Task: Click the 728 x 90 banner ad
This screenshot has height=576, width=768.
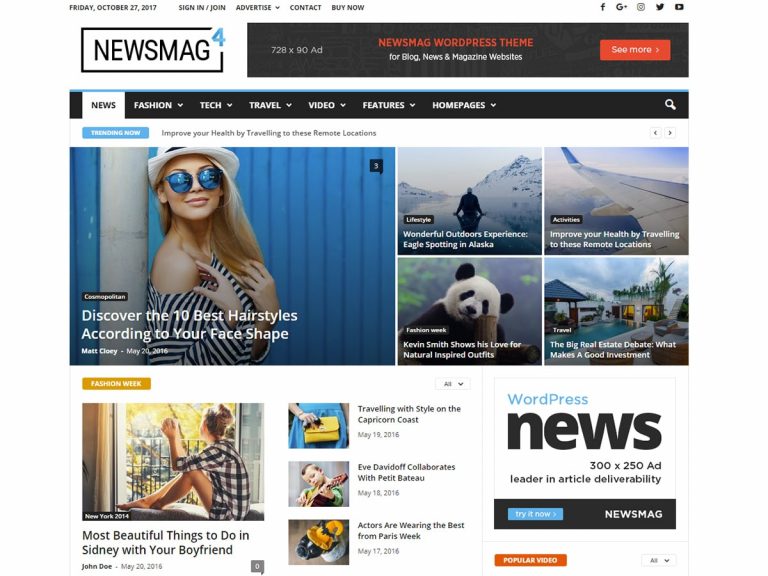Action: pos(468,50)
